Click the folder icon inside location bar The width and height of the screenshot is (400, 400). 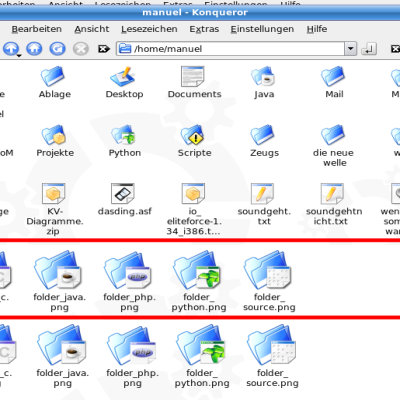[x=125, y=49]
